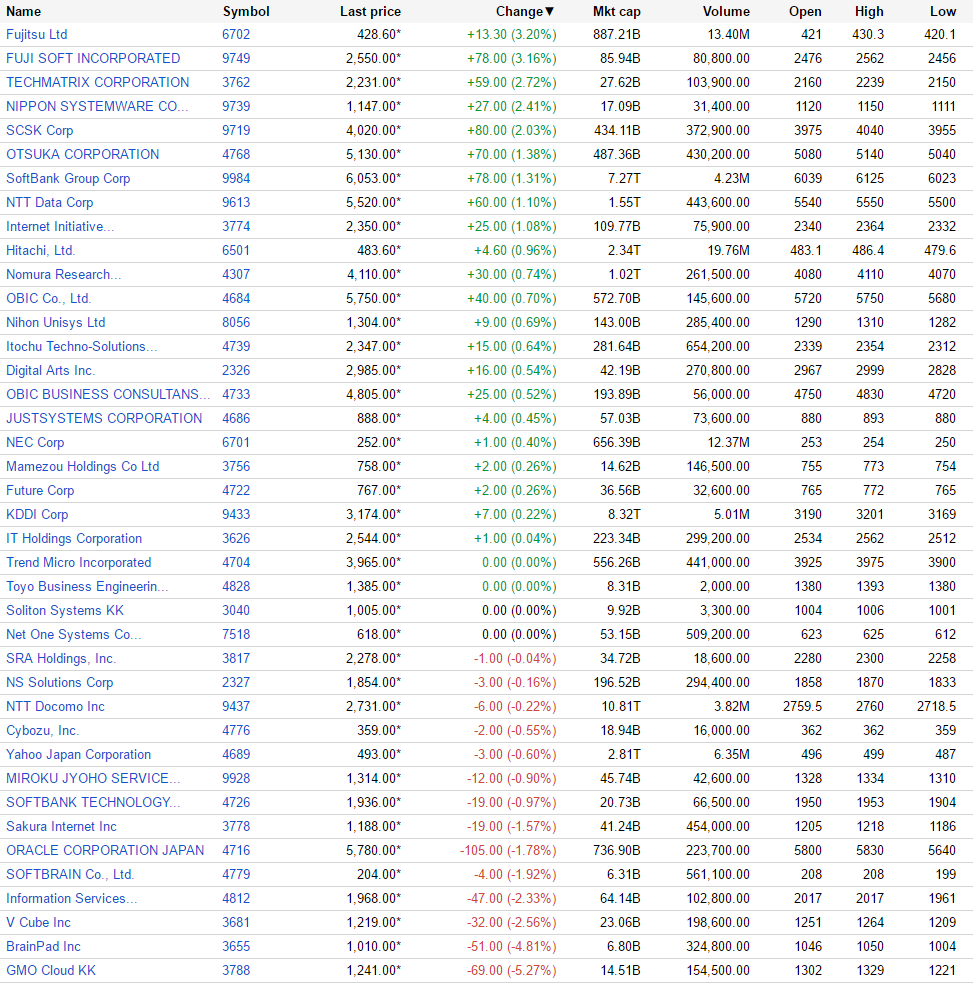
Task: Select Yahoo Japan Corporation link
Action: point(79,754)
